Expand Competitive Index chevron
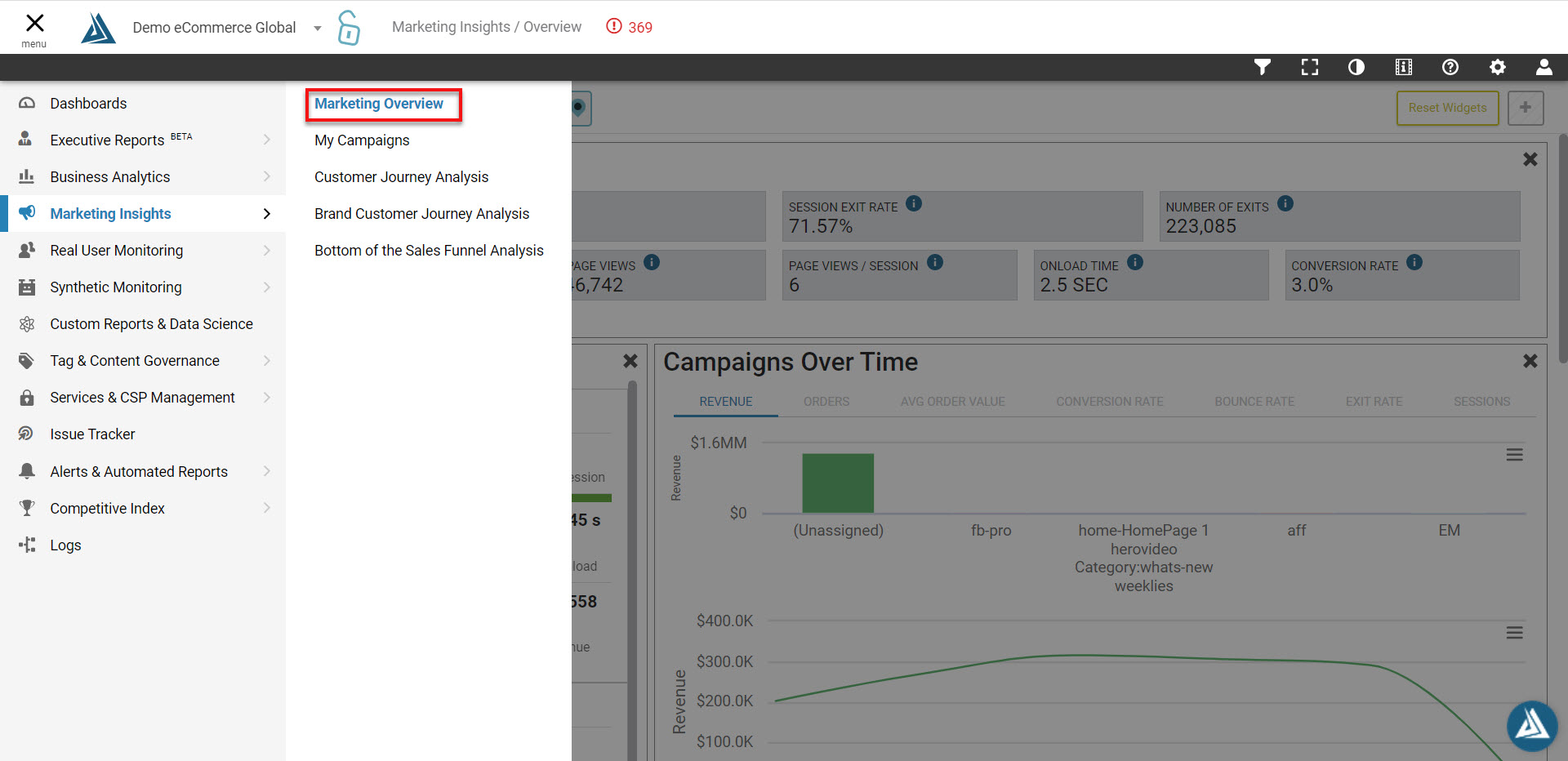The image size is (1568, 761). 267,508
